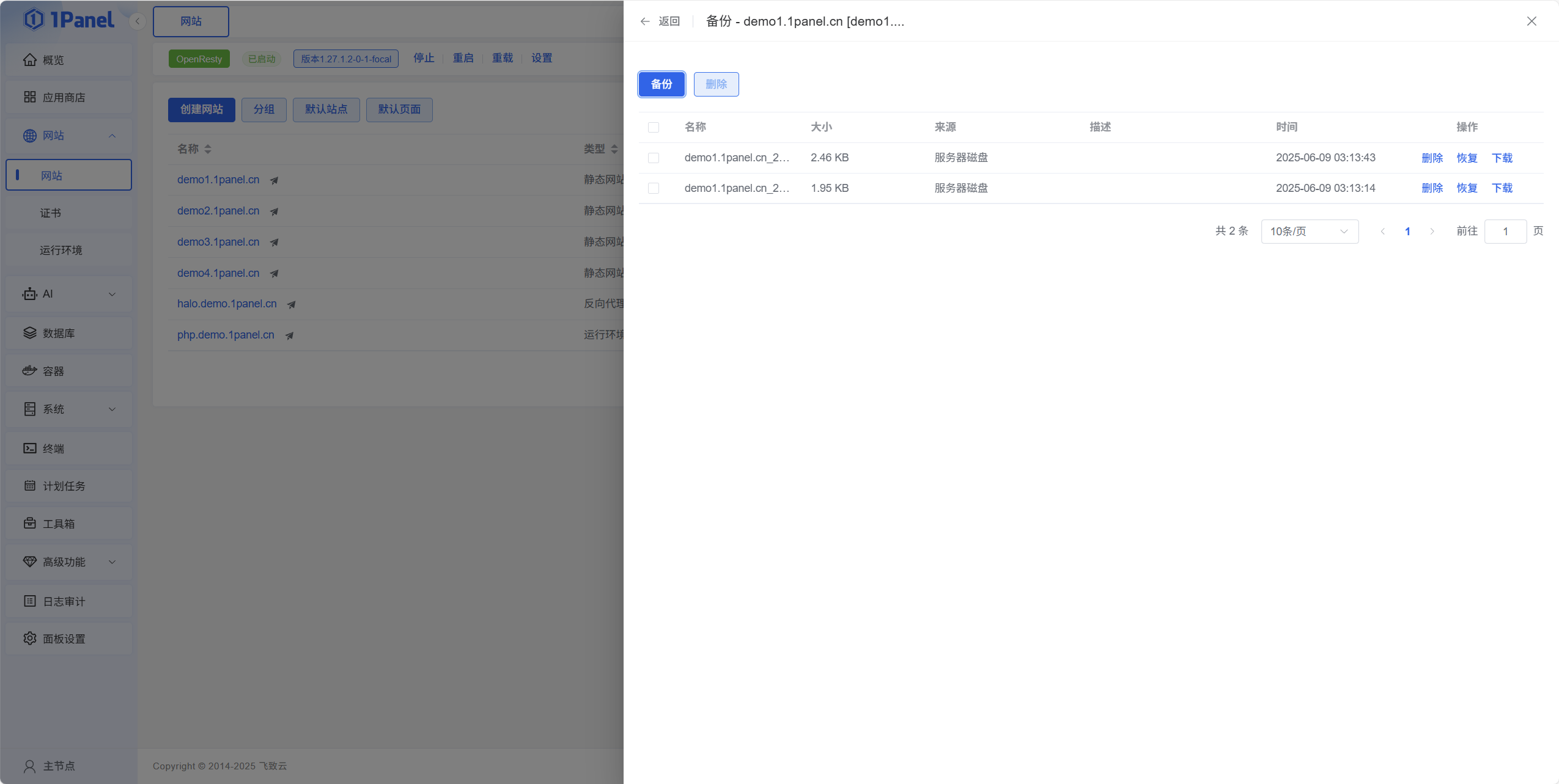Click the jump icon beside demo2.1panel.cn
This screenshot has height=784, width=1559.
(274, 211)
